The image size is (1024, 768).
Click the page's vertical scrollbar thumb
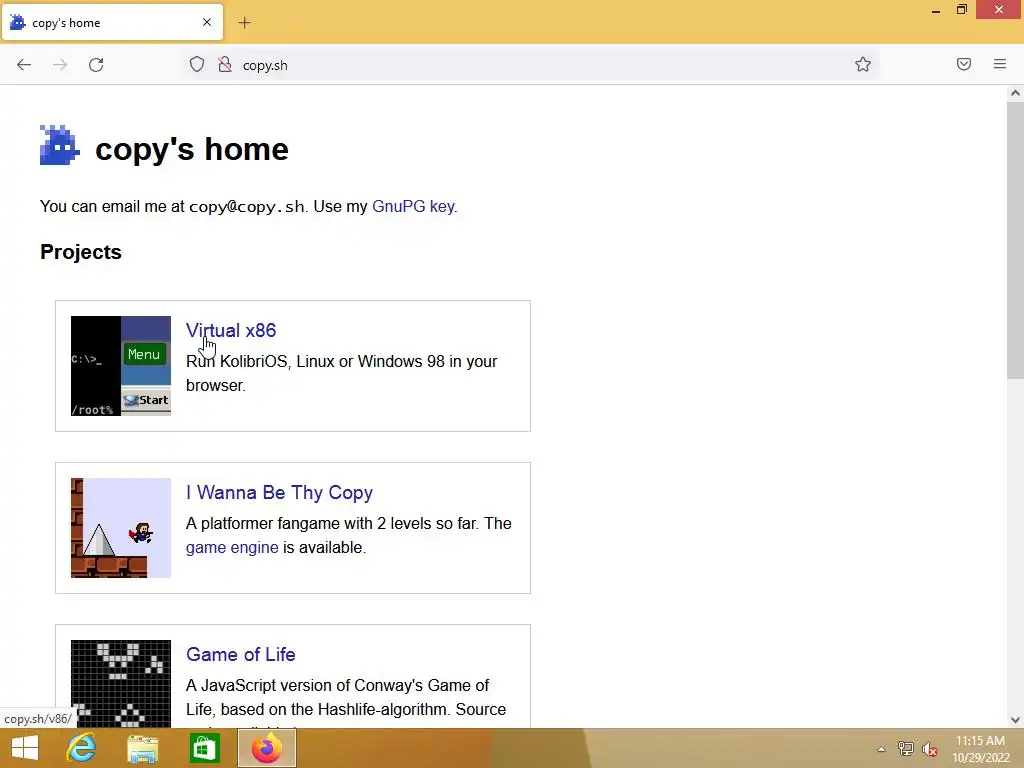(x=1015, y=240)
